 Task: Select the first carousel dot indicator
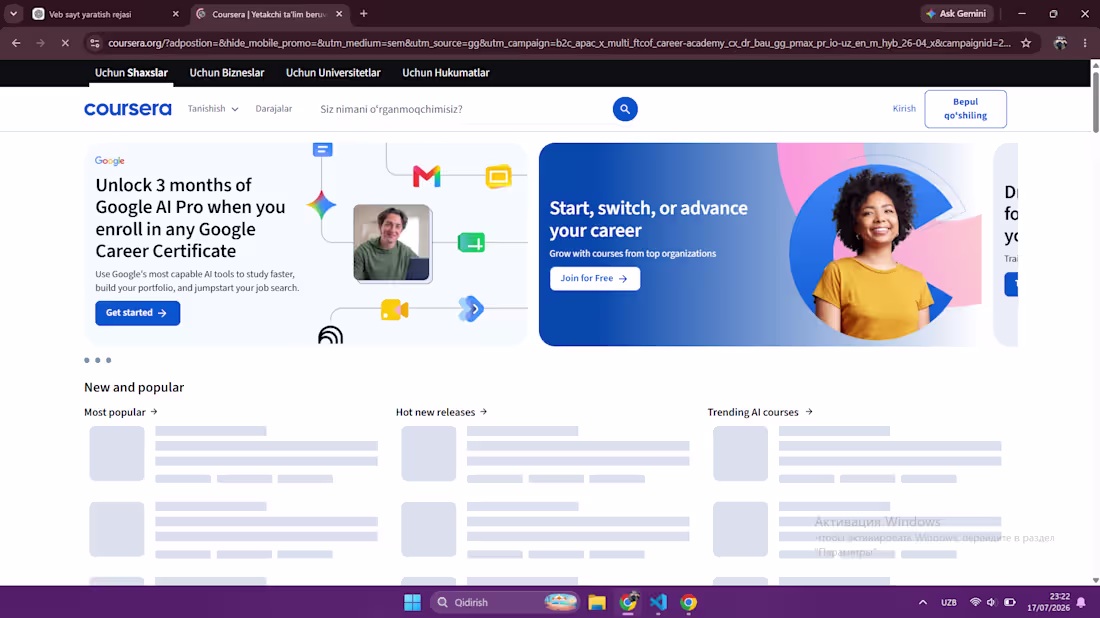[87, 360]
